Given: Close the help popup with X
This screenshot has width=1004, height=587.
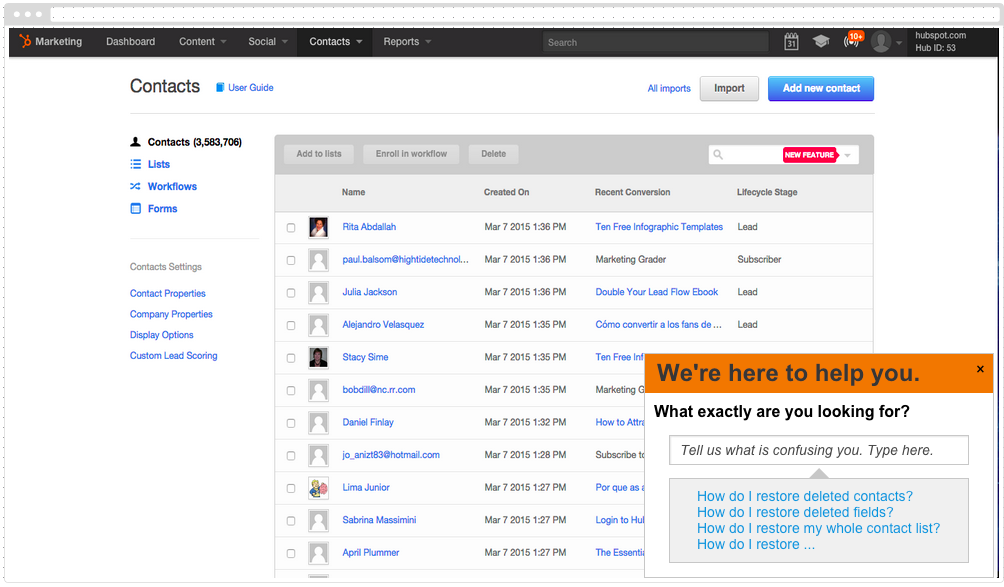Looking at the screenshot, I should [980, 369].
